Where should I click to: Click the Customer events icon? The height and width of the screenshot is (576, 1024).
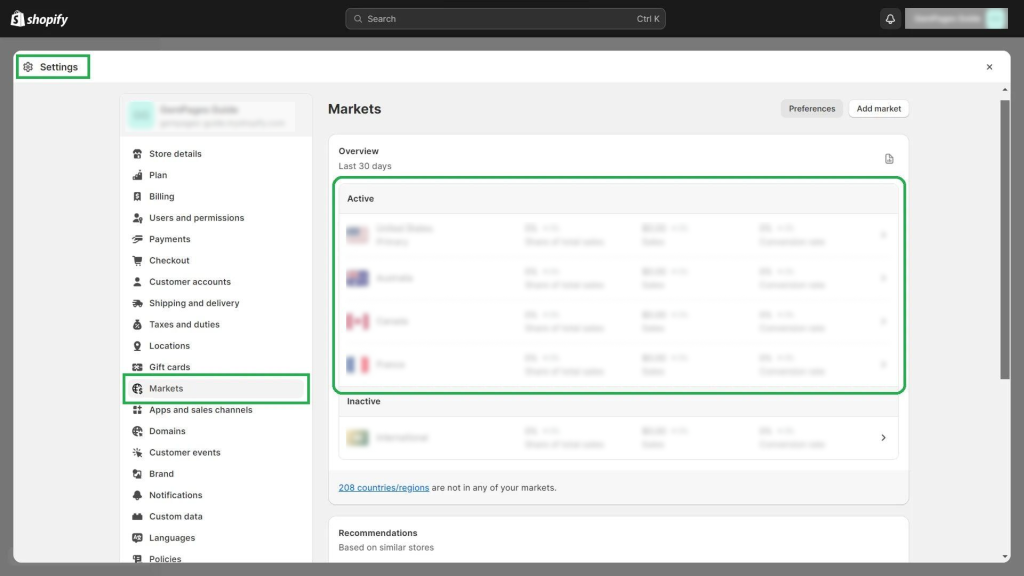pos(137,452)
